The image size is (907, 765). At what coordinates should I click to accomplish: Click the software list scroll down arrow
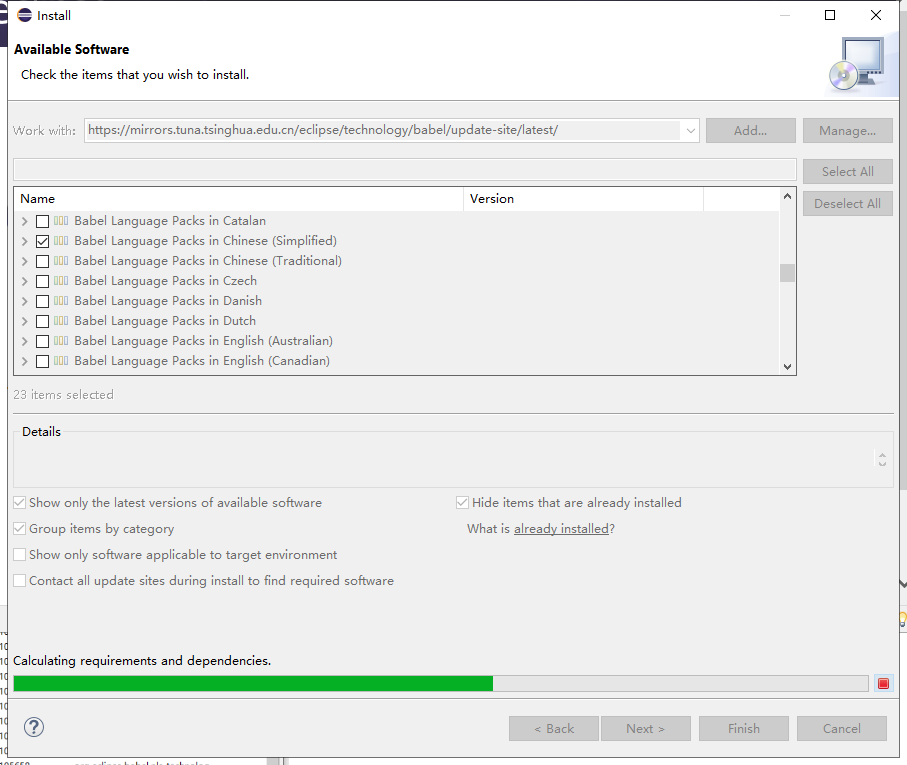click(787, 366)
